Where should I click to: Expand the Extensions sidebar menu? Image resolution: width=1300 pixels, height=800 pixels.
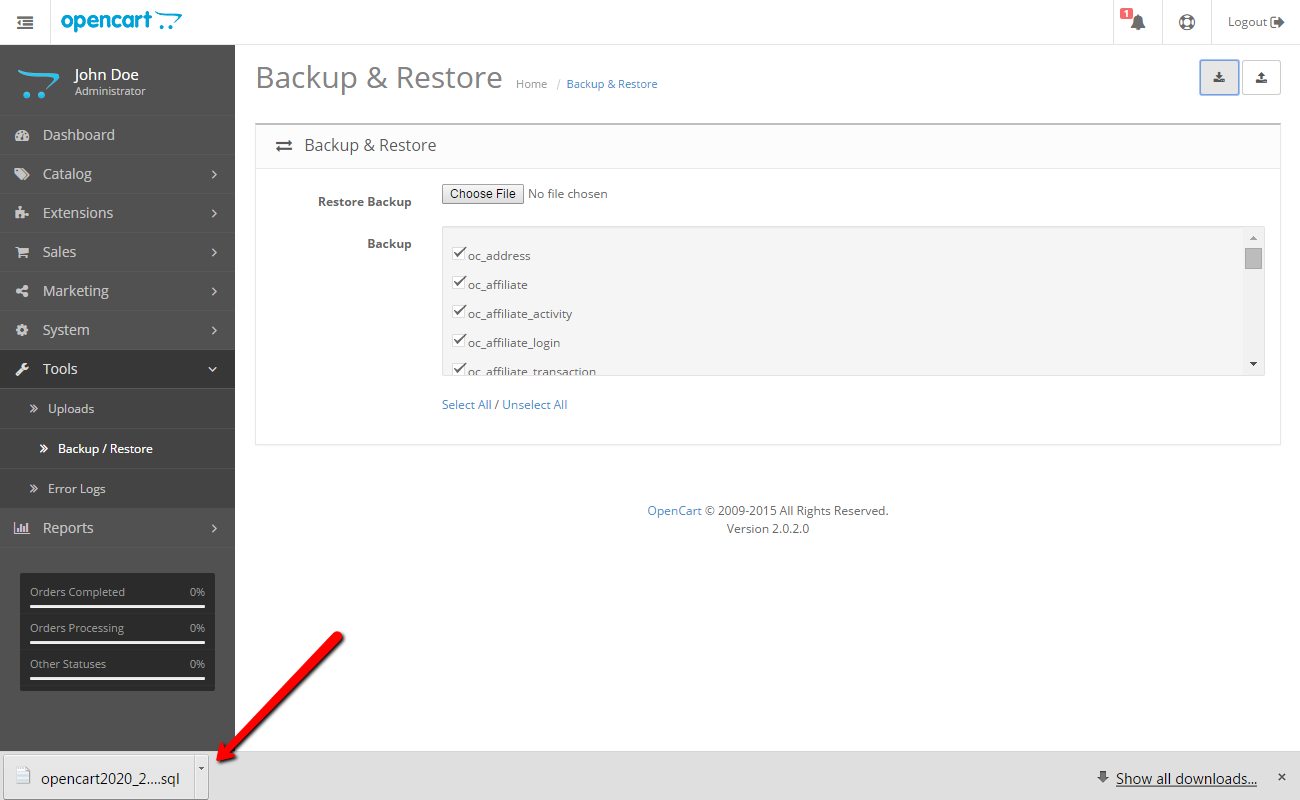[x=117, y=212]
